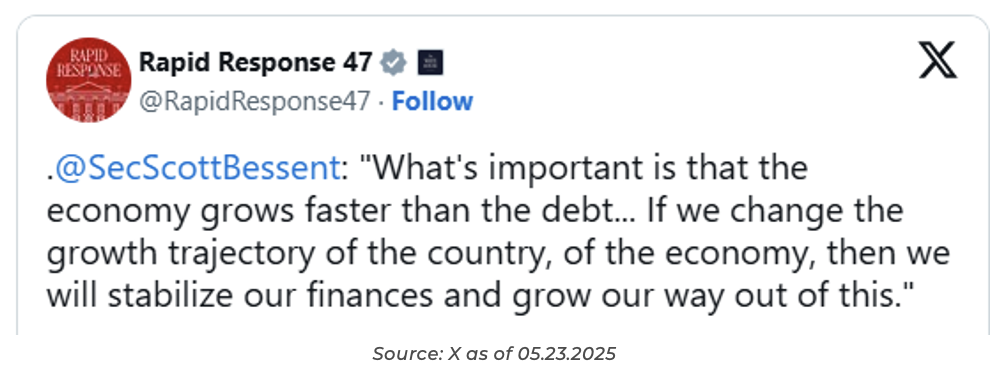The height and width of the screenshot is (380, 1008).
Task: Visit the @RapidResponse47 handle
Action: tap(255, 102)
